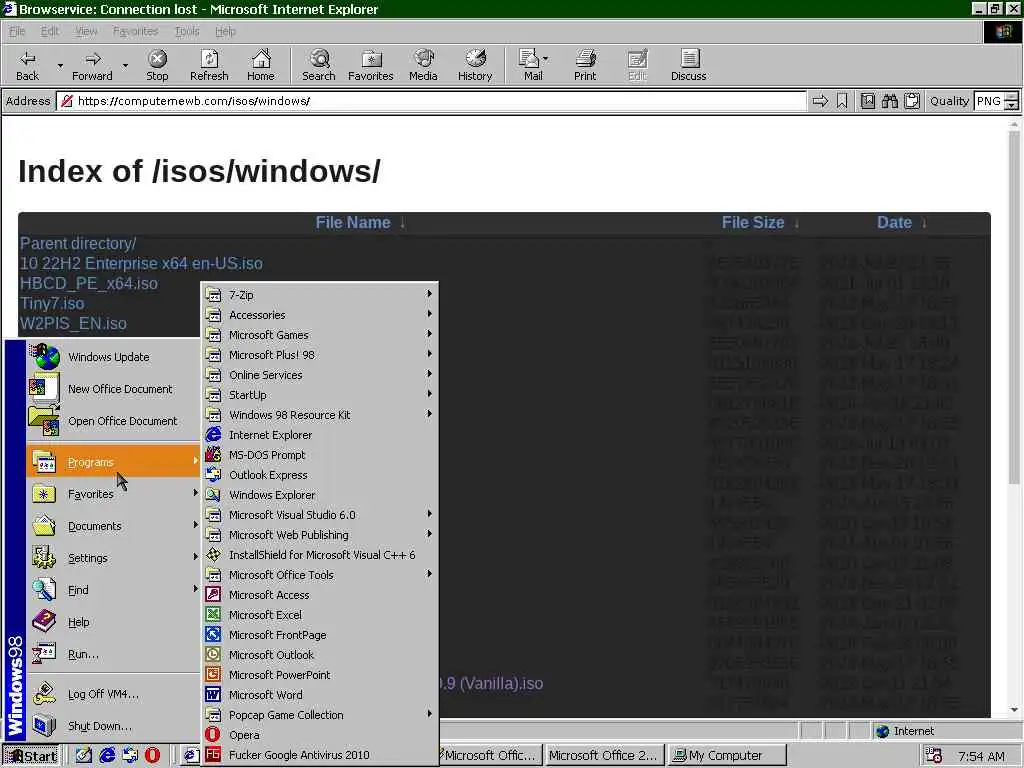Image resolution: width=1024 pixels, height=768 pixels.
Task: Expand the Popcap Game Collection submenu
Action: point(320,715)
